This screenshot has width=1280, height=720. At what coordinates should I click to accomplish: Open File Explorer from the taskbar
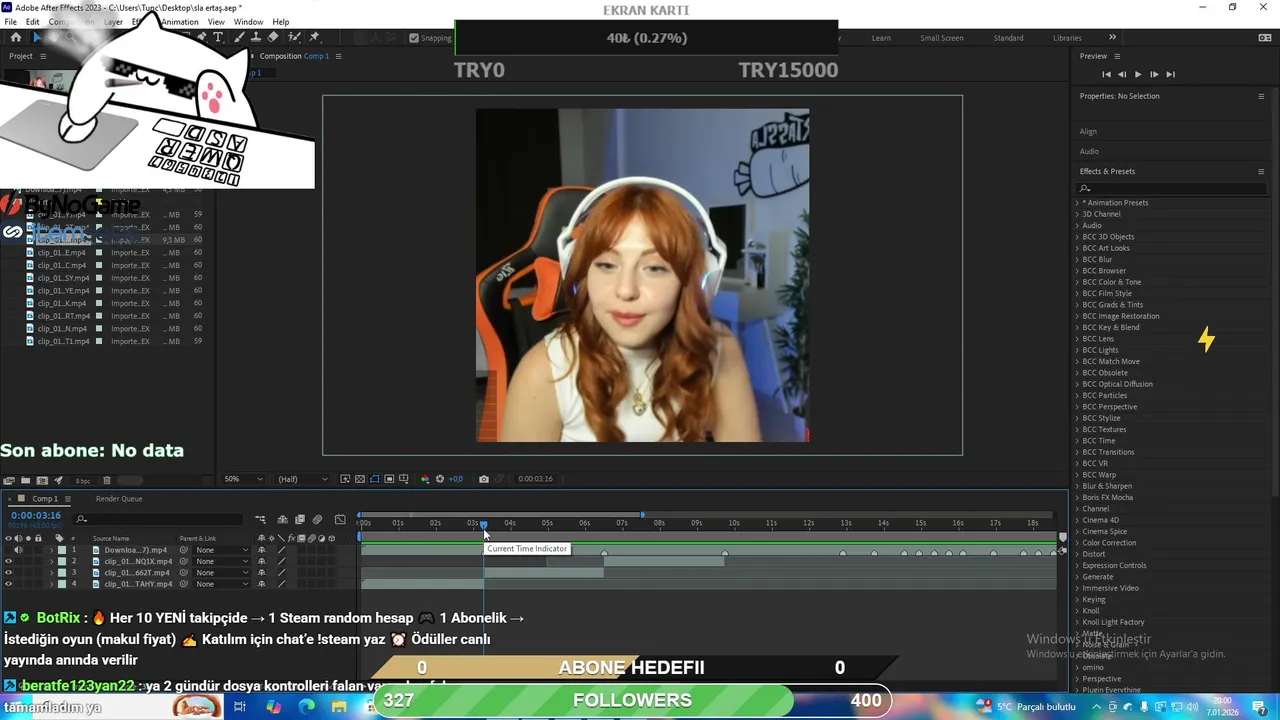click(339, 707)
